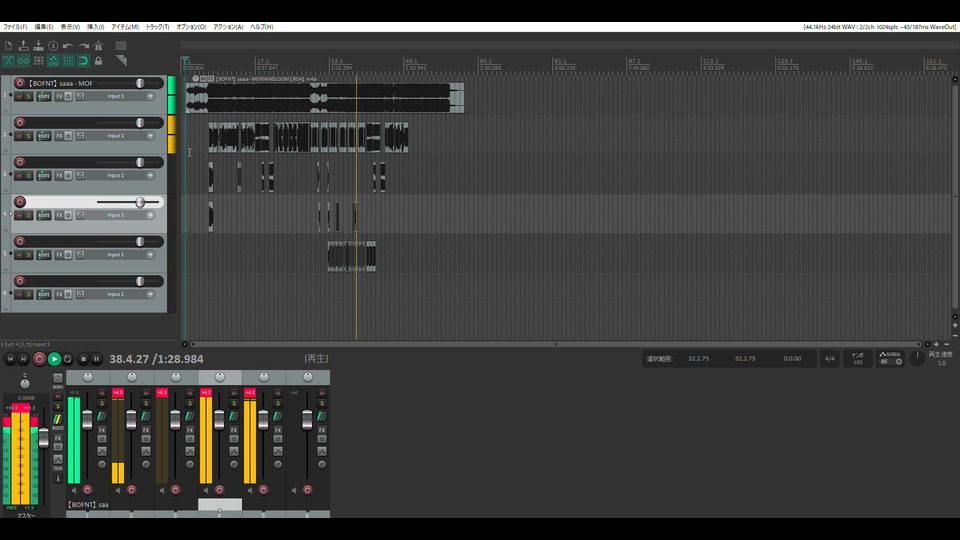Mute track 1 in track panel

(19, 97)
